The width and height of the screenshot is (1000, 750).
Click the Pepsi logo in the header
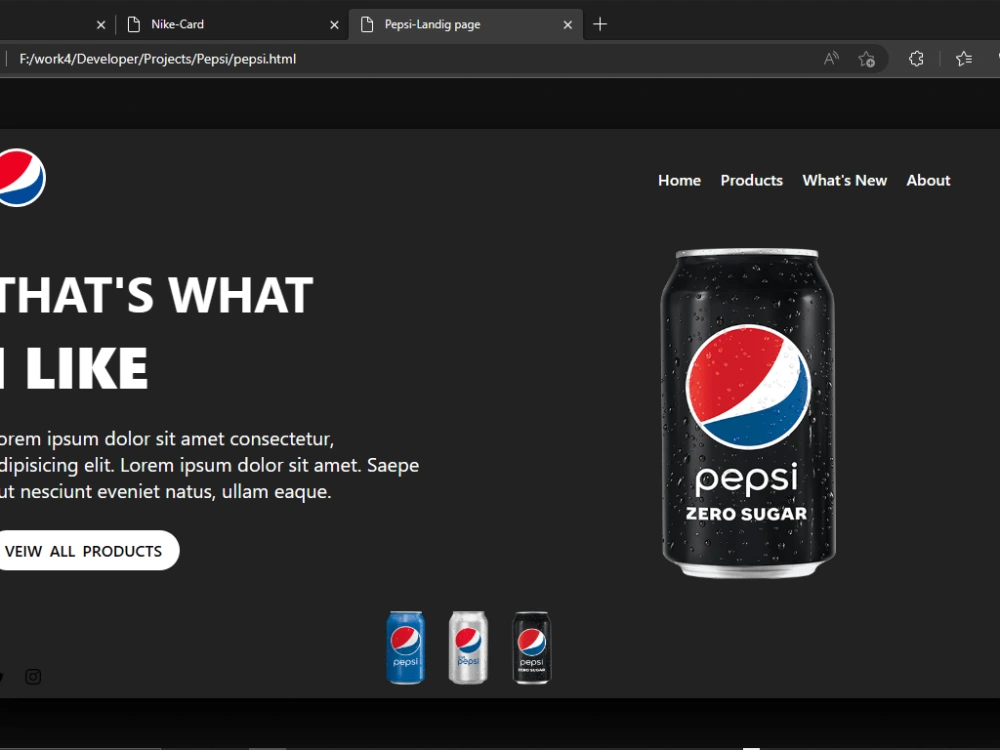click(17, 177)
